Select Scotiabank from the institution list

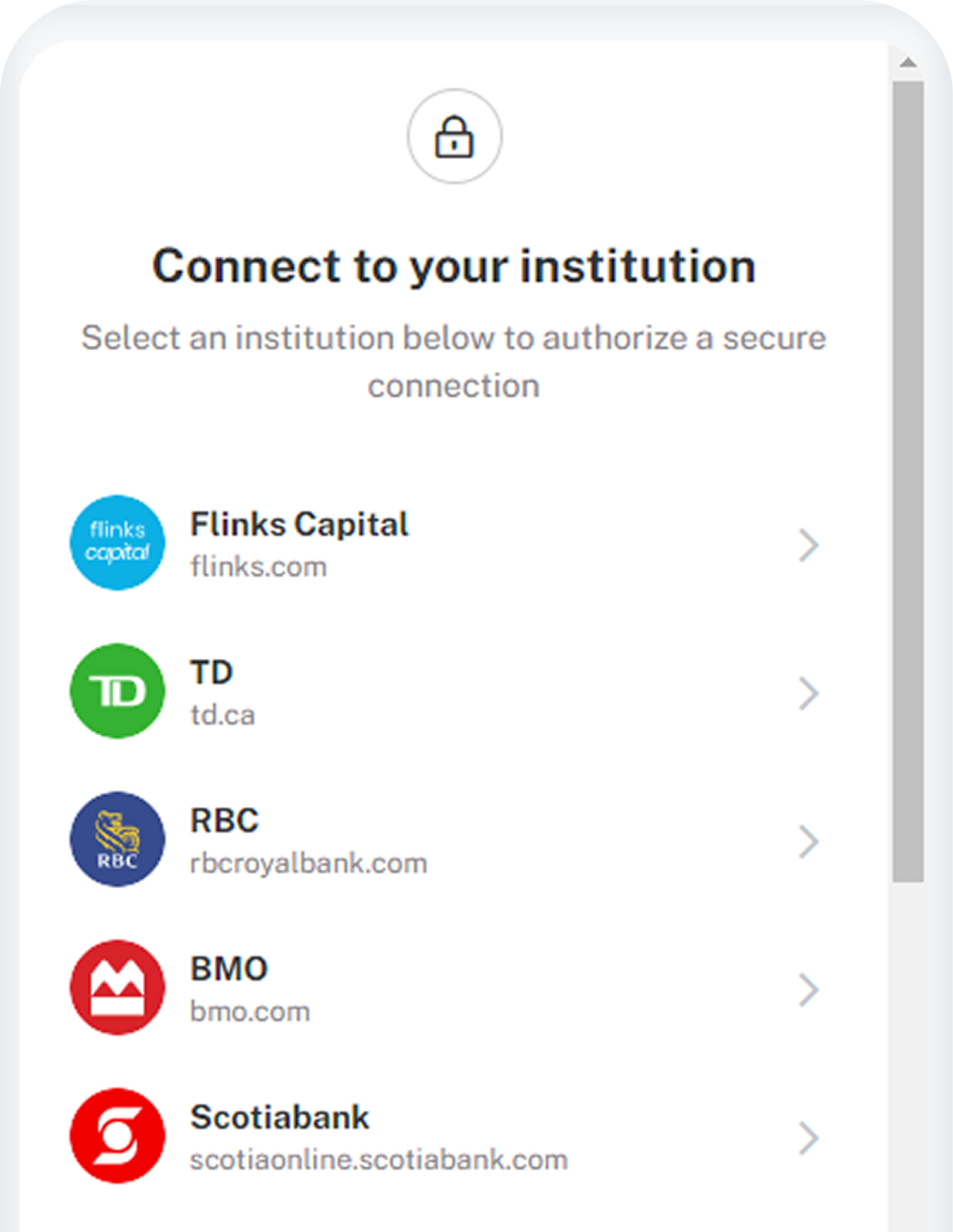pos(280,1118)
